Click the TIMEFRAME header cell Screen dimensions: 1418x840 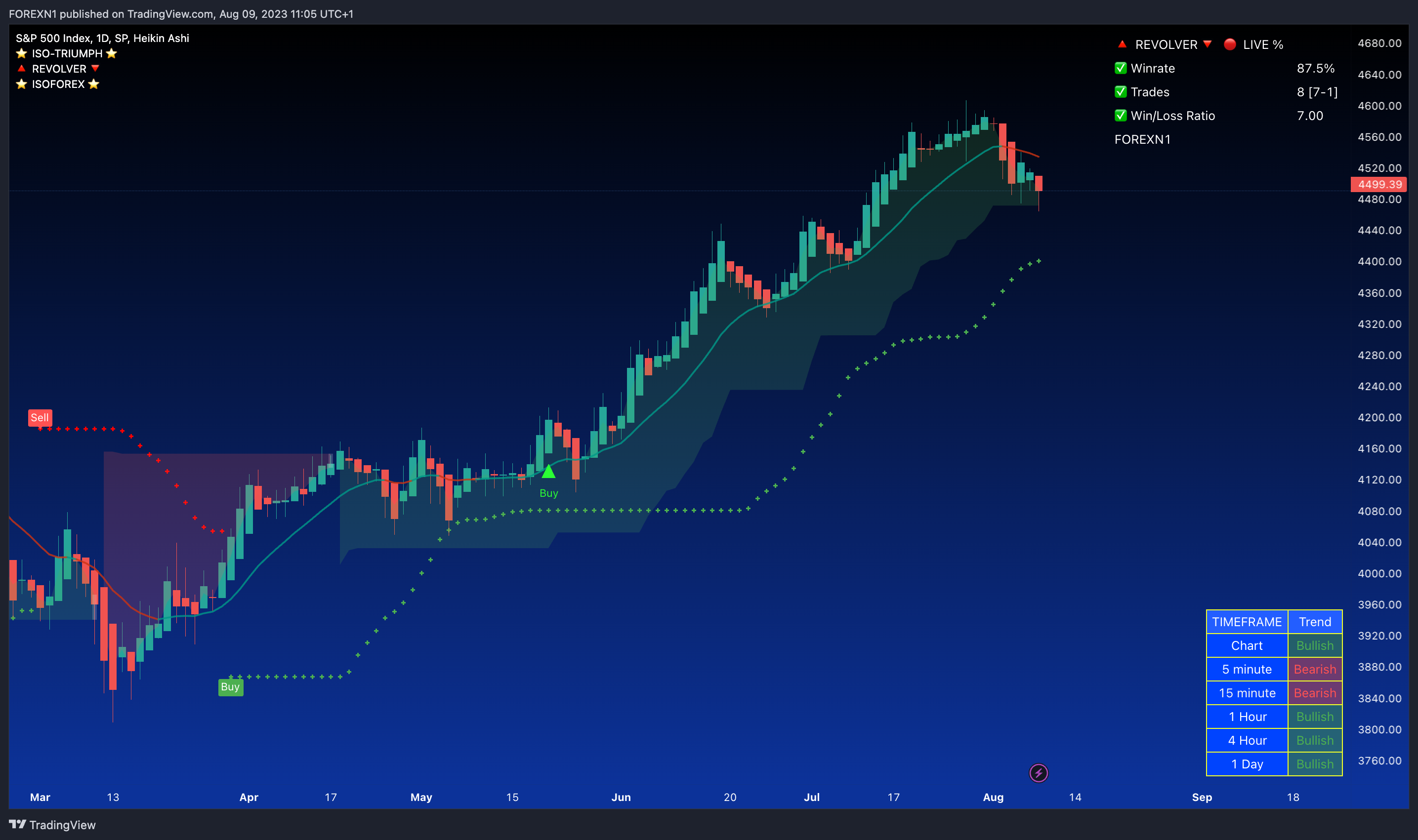click(x=1247, y=622)
